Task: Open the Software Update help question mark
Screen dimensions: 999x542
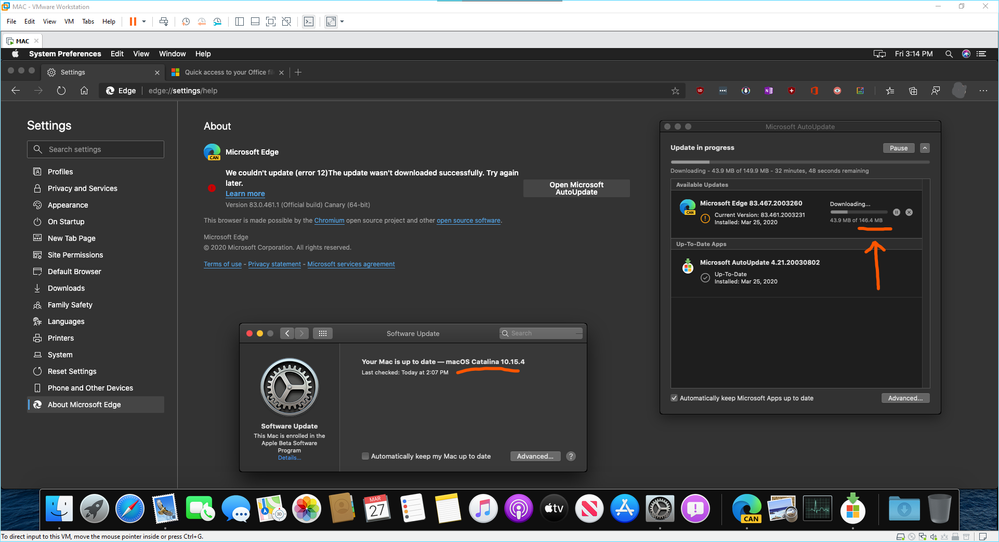Action: [571, 456]
